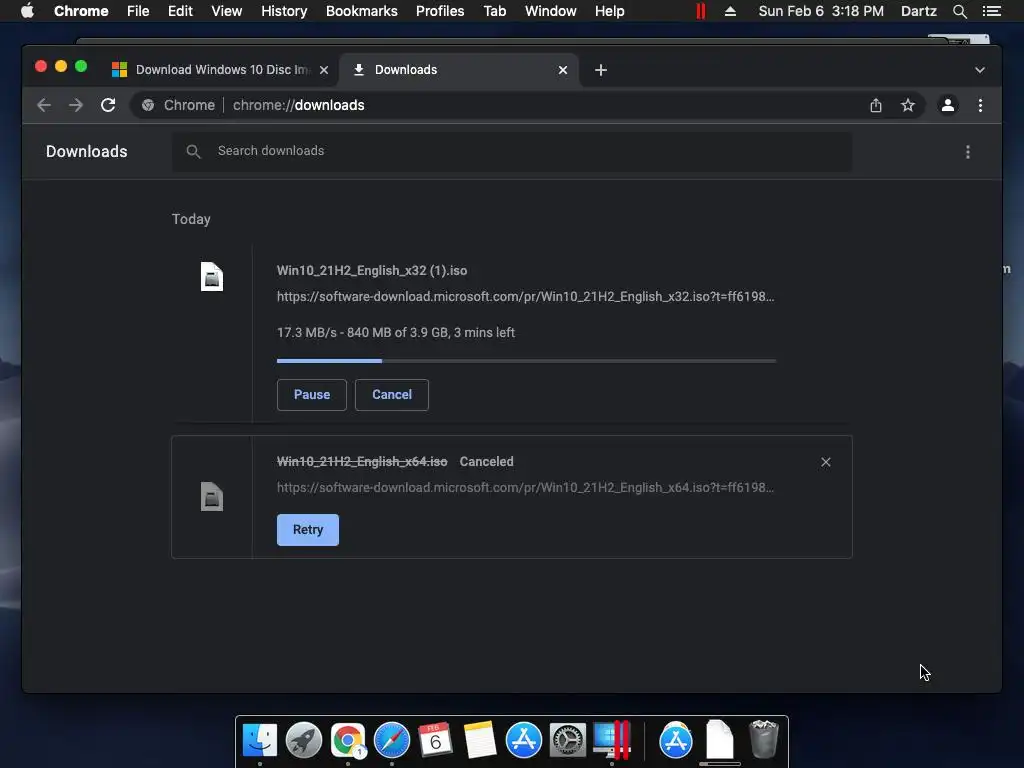Click the blank document icon in dock
This screenshot has width=1024, height=768.
tap(720, 739)
